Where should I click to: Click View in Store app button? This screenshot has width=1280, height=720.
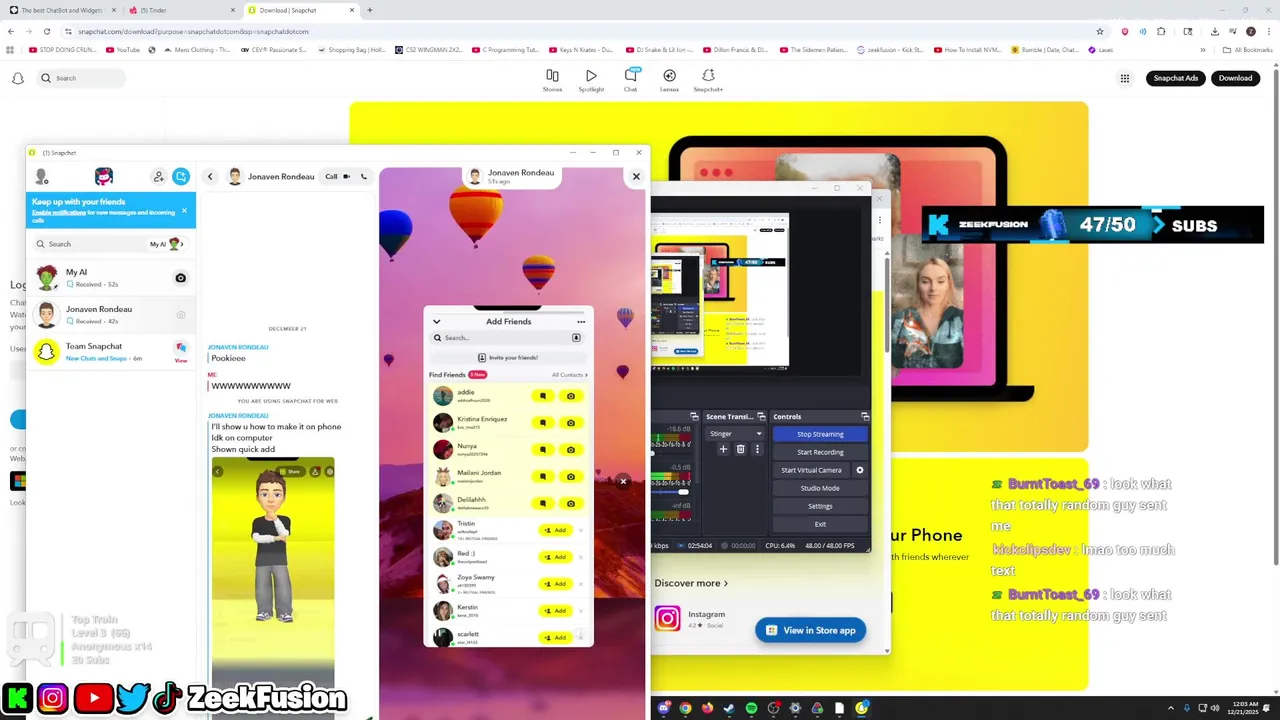pos(811,630)
